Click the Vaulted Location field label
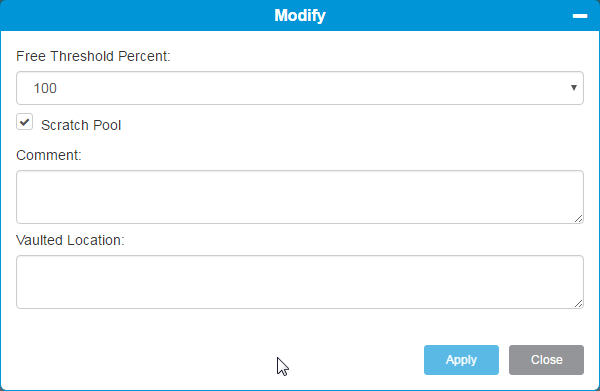This screenshot has height=391, width=600. coord(70,240)
